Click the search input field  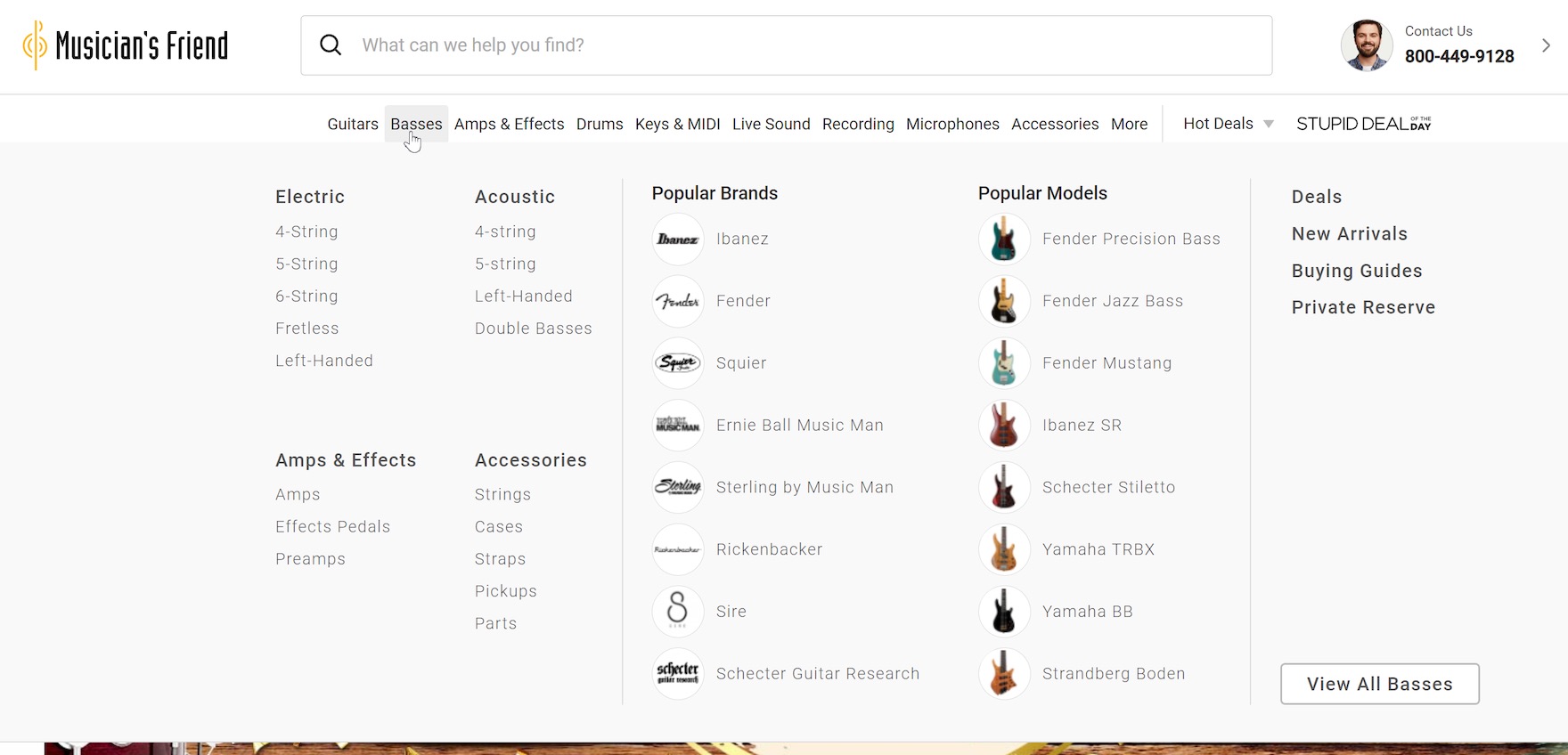(x=802, y=45)
